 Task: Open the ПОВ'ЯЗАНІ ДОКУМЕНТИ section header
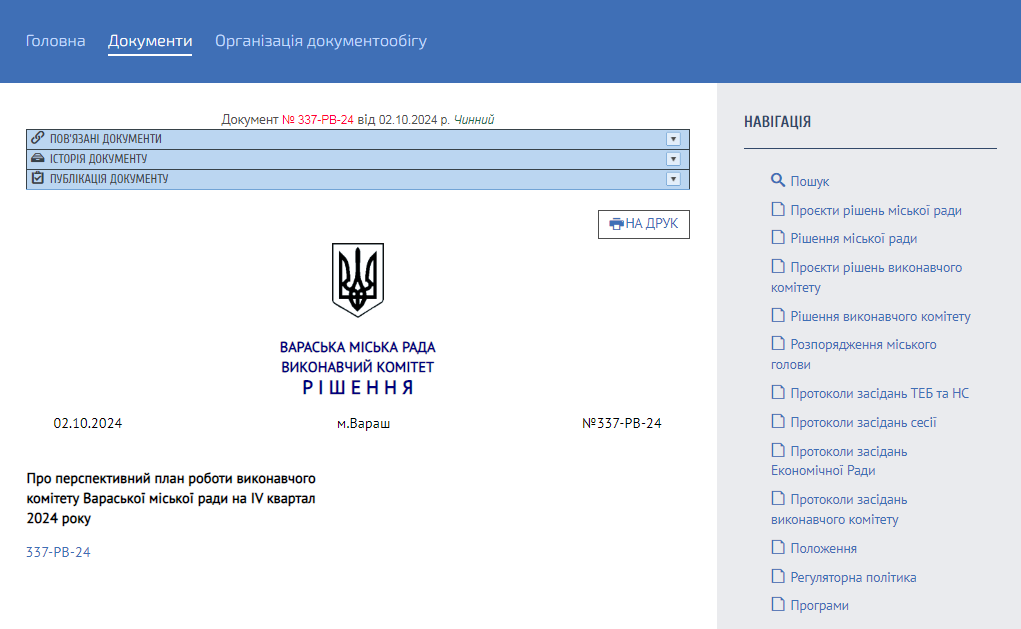[x=357, y=139]
